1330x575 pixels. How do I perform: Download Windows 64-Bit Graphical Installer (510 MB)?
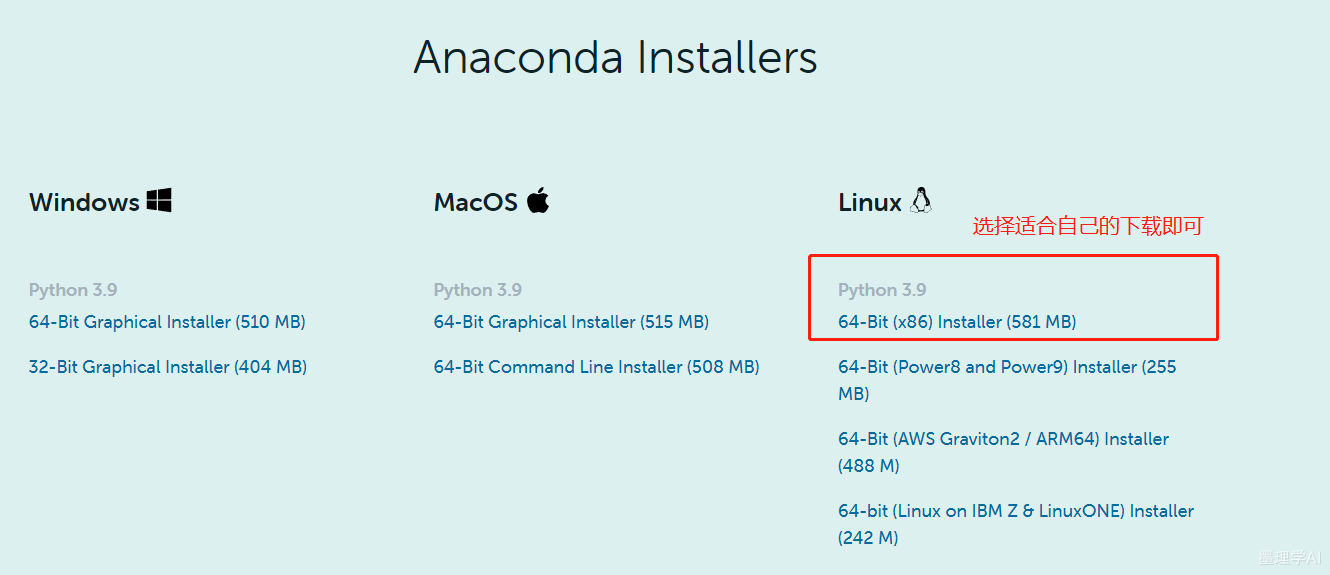(x=167, y=322)
